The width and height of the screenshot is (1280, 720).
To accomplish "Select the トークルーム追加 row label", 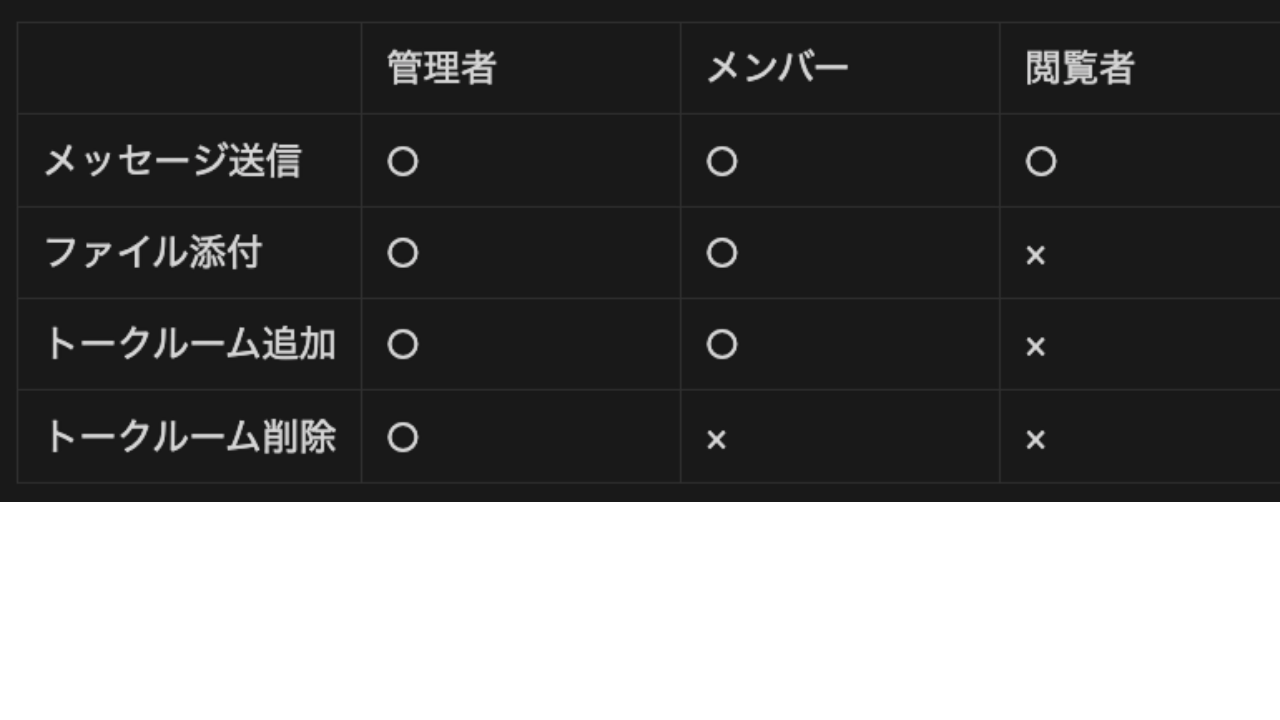I will click(189, 345).
